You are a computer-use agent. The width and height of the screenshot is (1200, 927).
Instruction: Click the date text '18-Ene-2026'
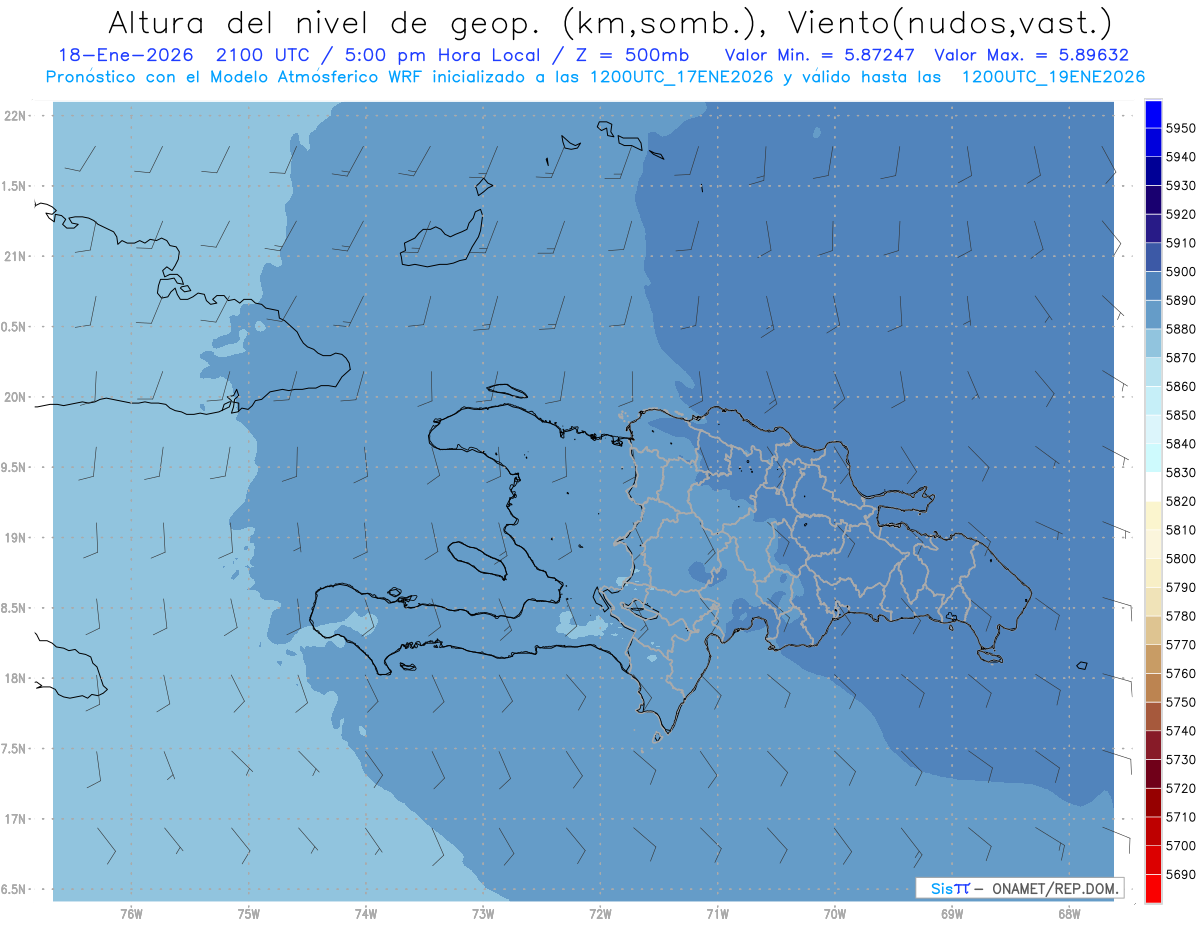(125, 55)
